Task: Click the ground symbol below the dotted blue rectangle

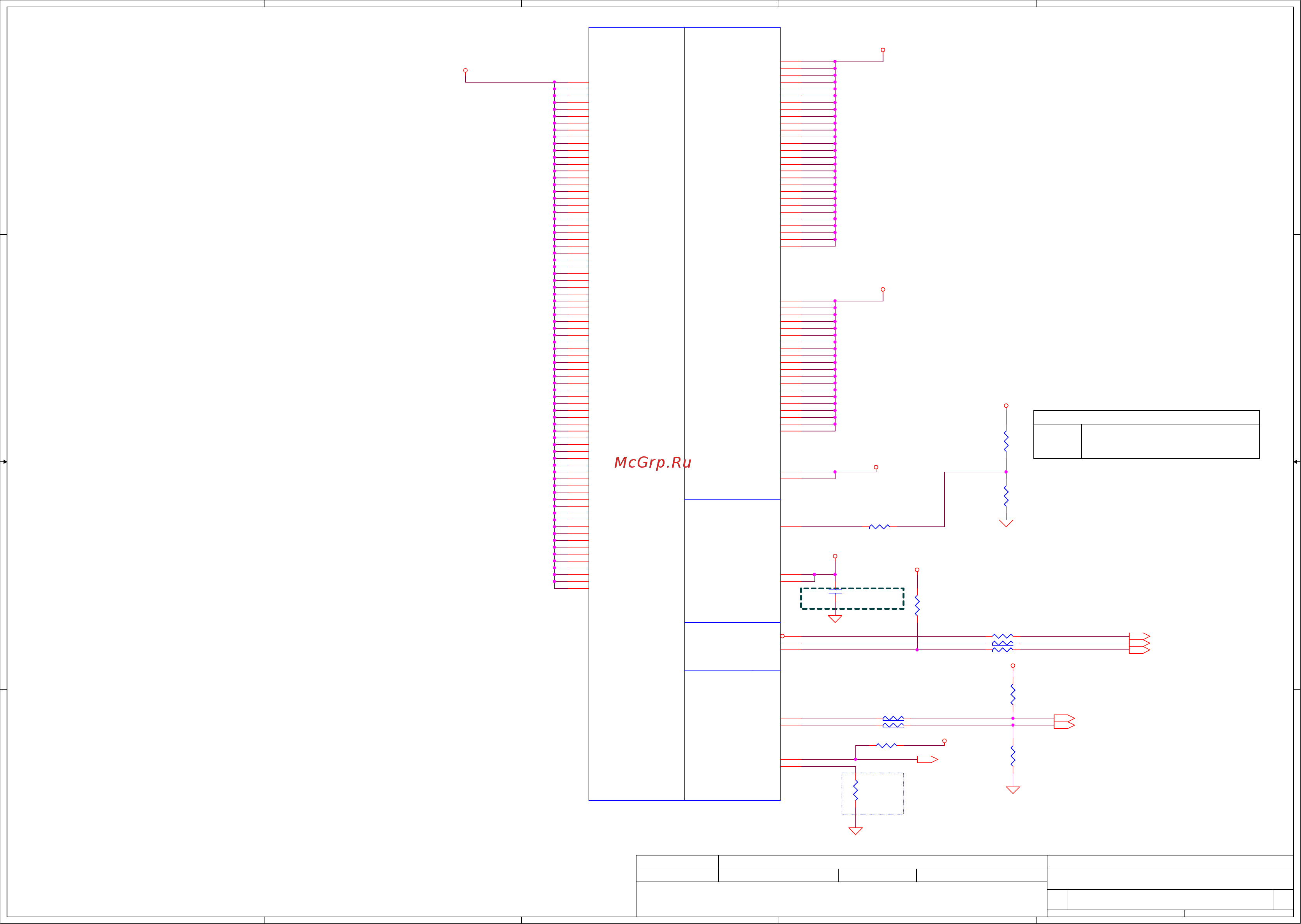Action: 855,831
